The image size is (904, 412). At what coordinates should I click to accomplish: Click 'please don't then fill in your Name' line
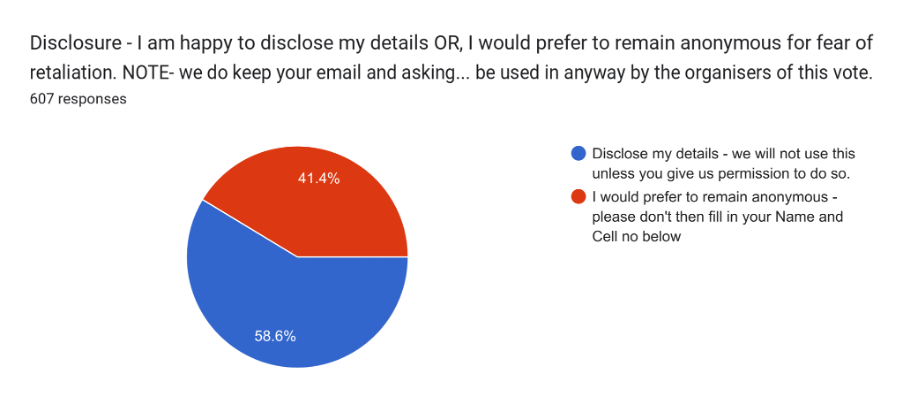(x=718, y=218)
